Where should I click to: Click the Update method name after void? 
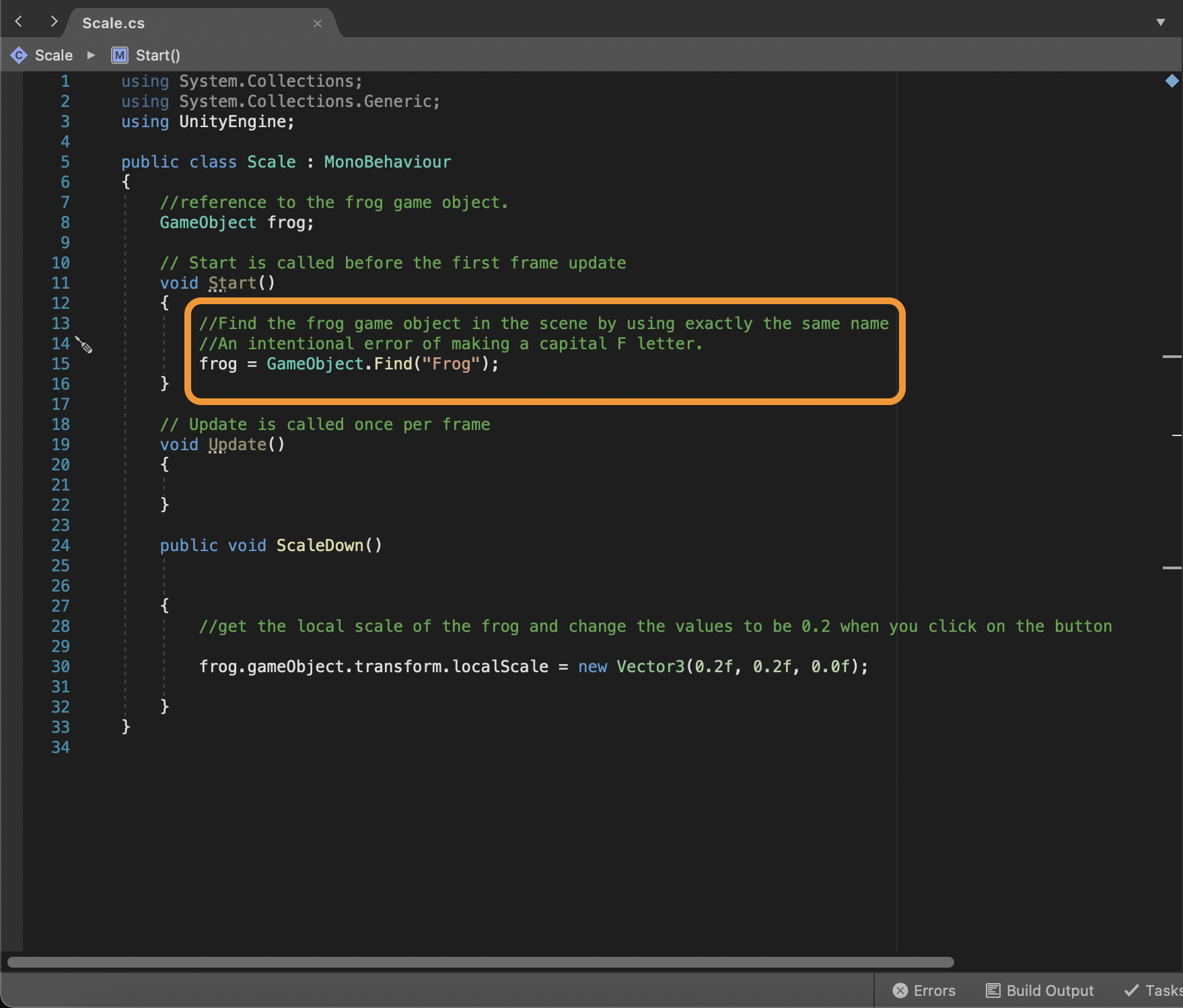coord(237,445)
